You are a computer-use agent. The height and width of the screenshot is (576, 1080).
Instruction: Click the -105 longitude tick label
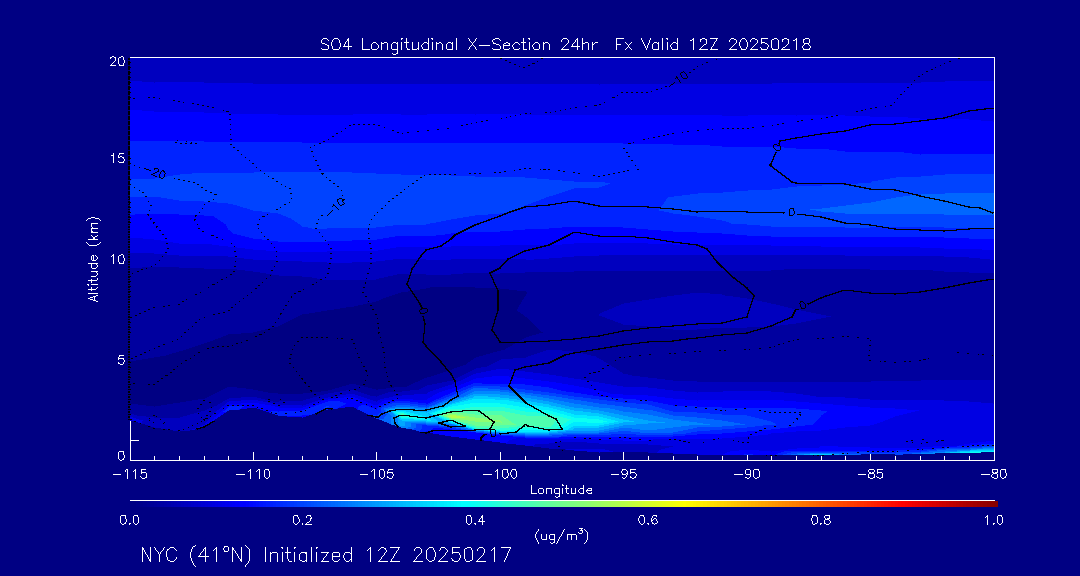pos(377,475)
